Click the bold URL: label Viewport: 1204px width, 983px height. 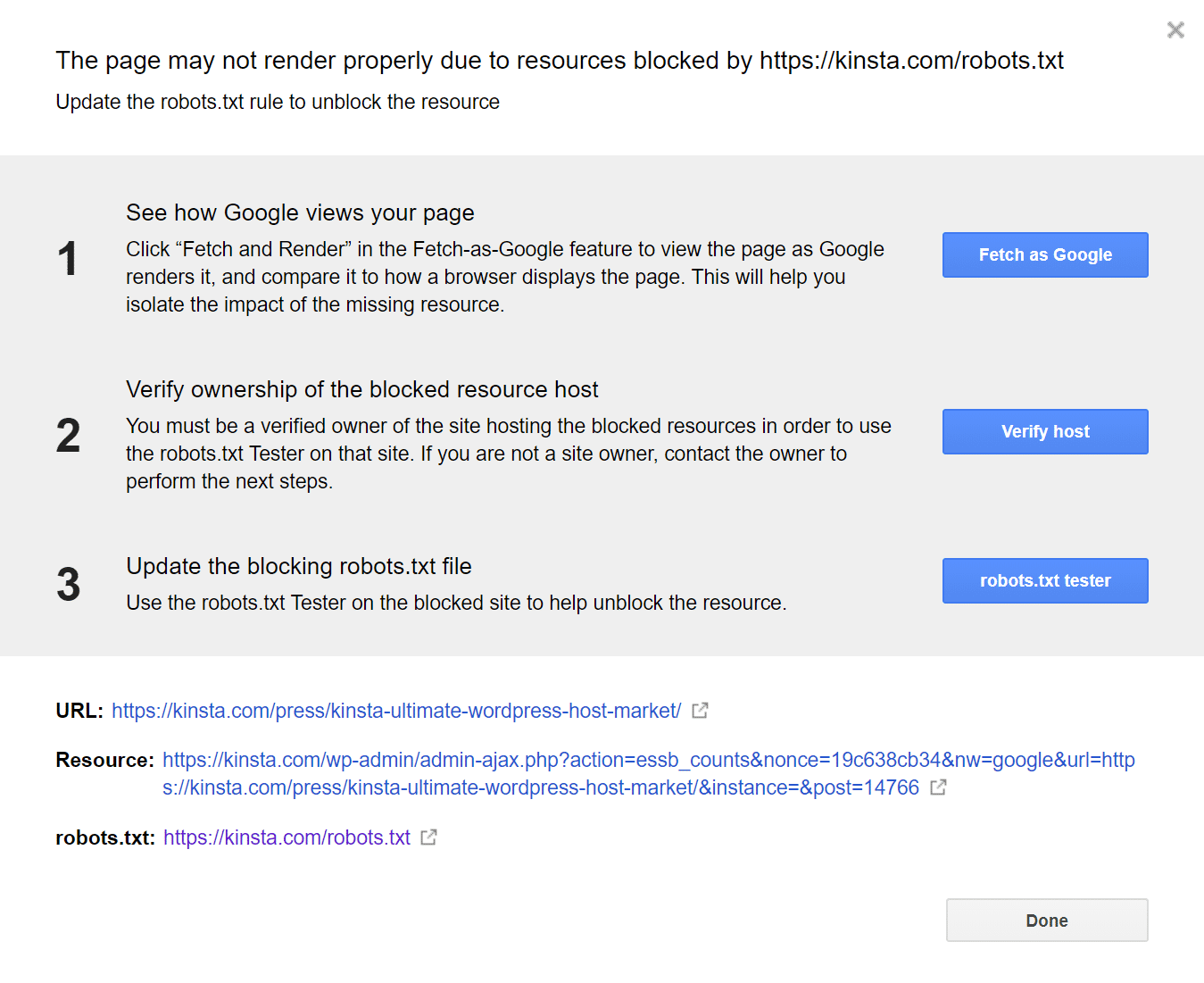[78, 710]
